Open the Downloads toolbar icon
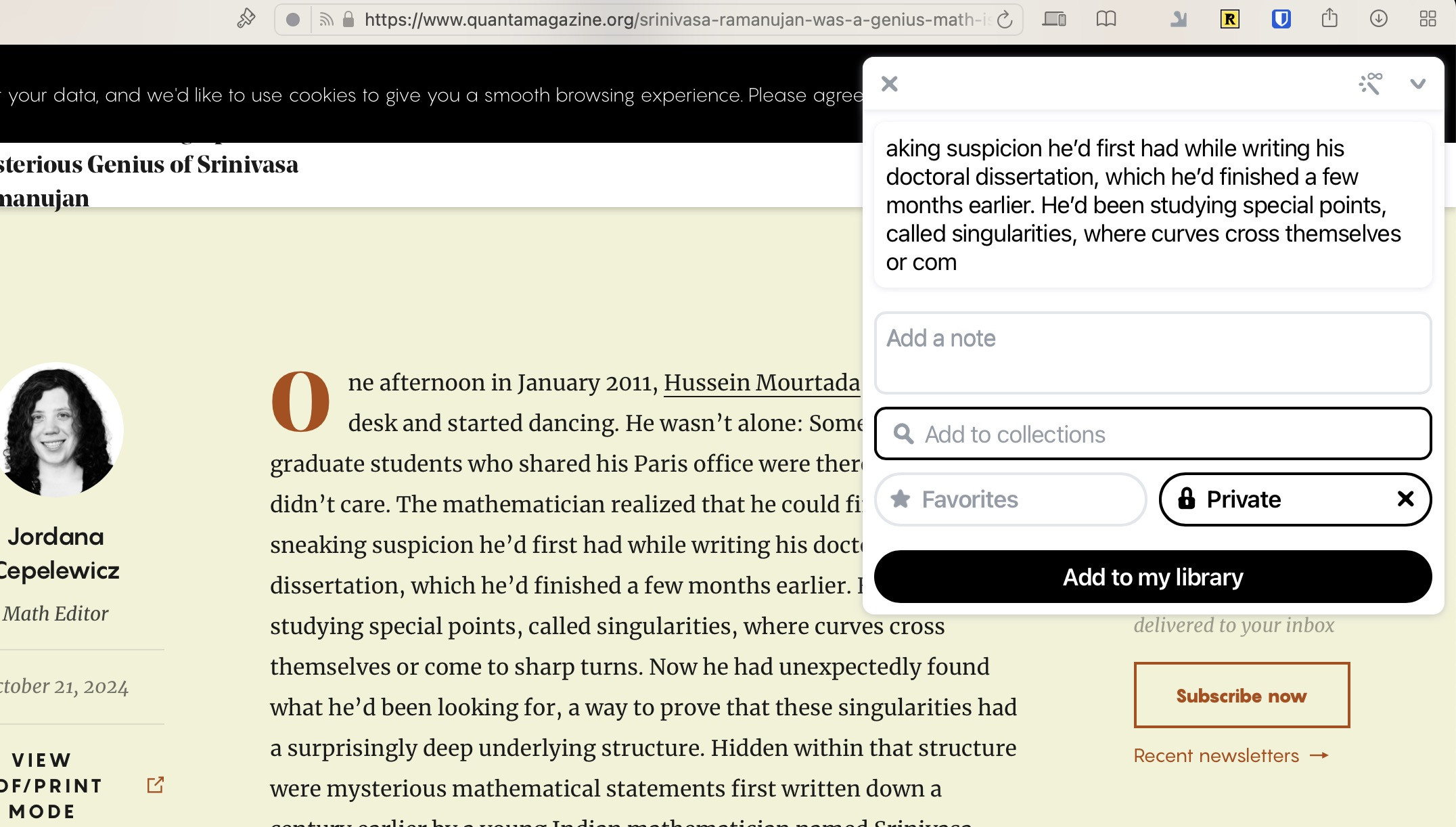 coord(1378,19)
